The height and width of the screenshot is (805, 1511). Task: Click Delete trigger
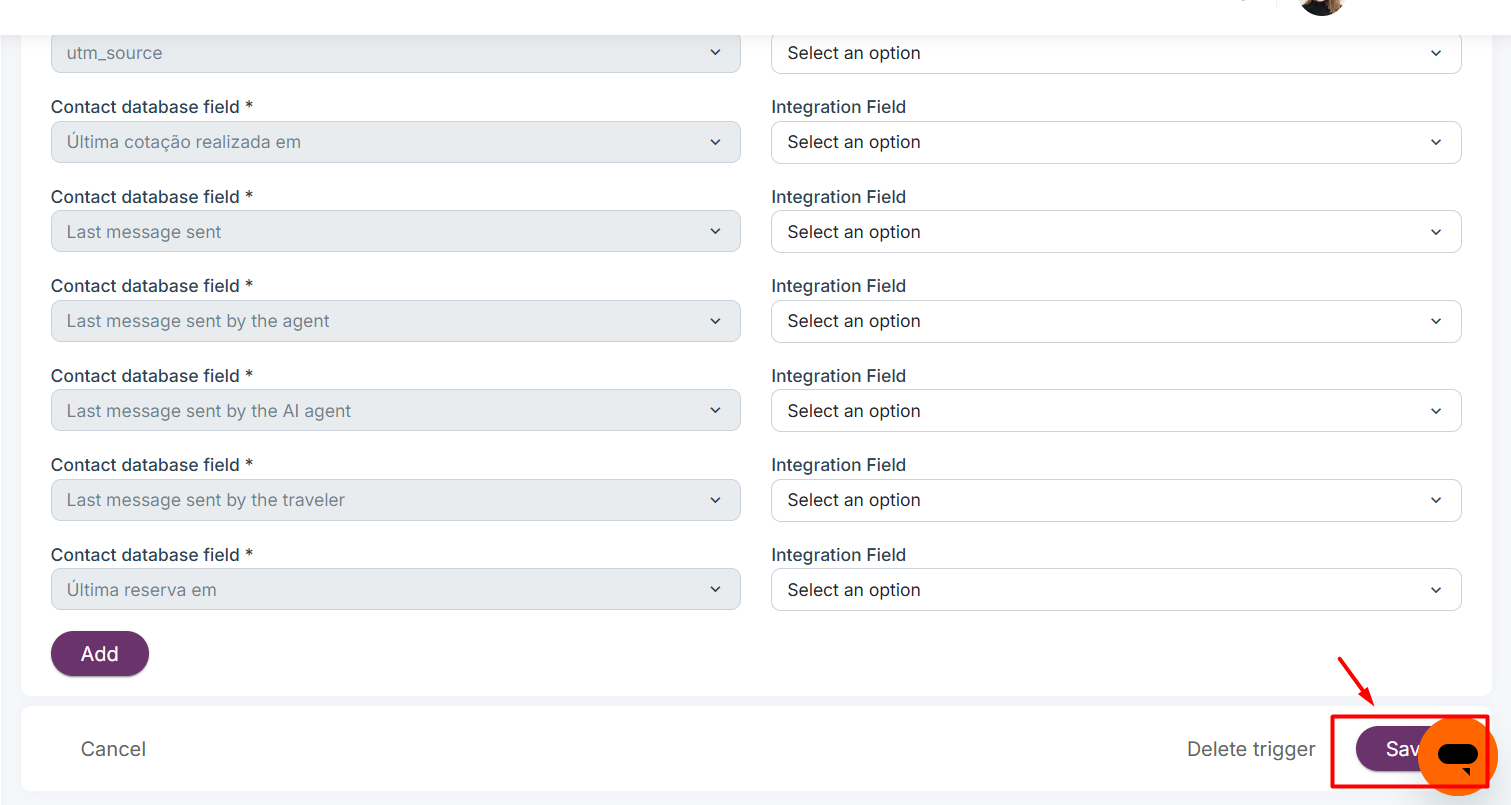coord(1251,749)
